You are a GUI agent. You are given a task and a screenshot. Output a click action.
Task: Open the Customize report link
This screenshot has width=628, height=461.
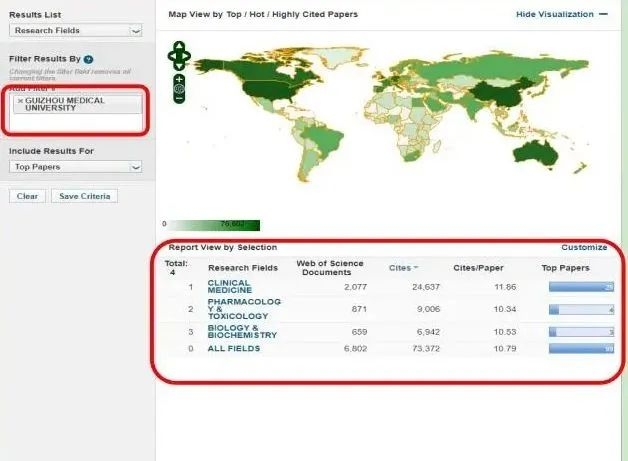tap(584, 247)
